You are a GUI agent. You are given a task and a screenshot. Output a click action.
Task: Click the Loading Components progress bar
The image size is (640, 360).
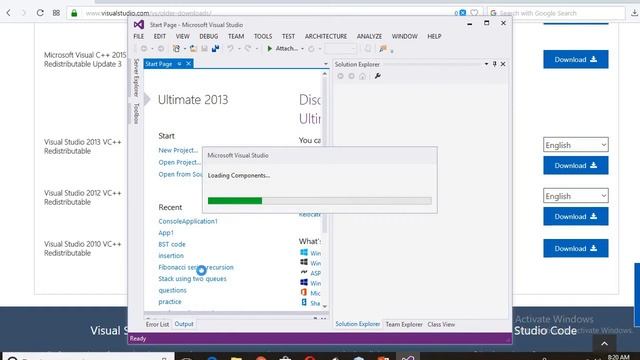(x=320, y=200)
